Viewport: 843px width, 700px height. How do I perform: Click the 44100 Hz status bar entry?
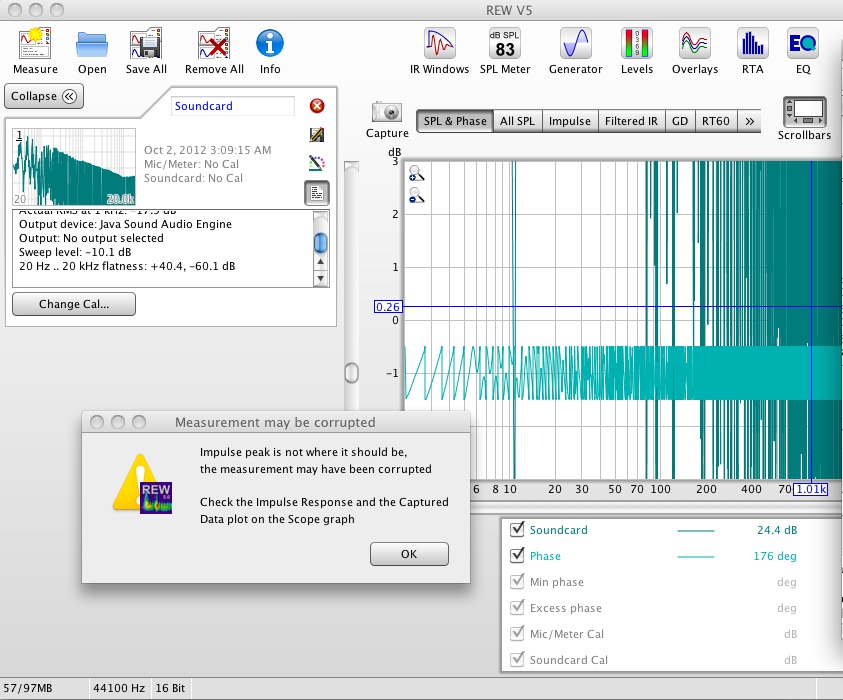coord(119,688)
